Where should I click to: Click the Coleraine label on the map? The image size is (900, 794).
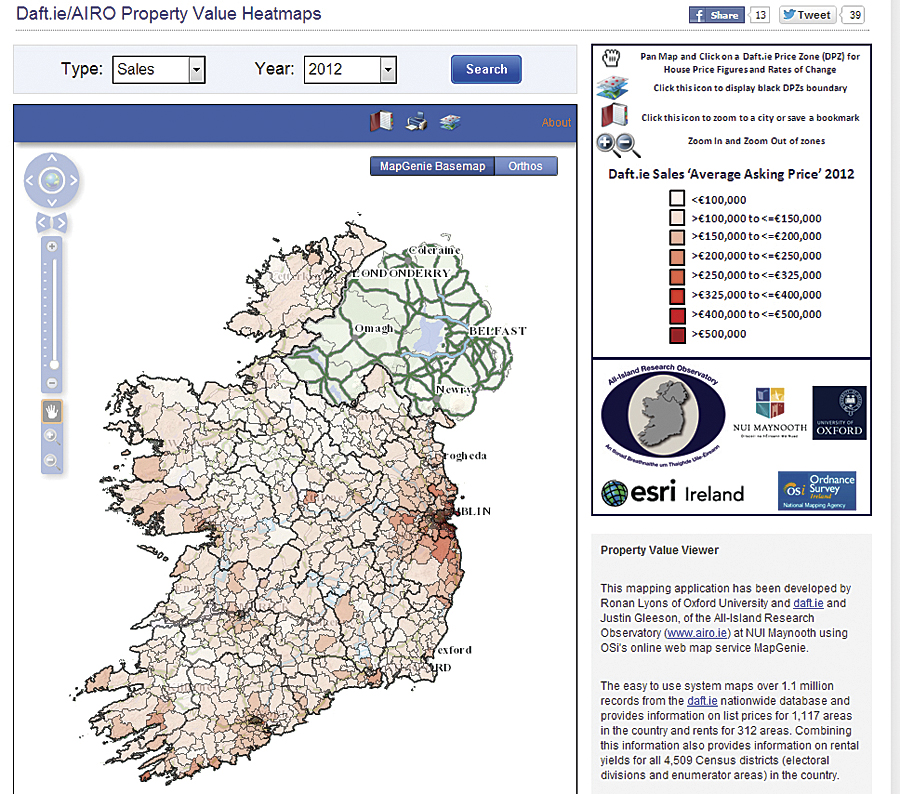(435, 250)
